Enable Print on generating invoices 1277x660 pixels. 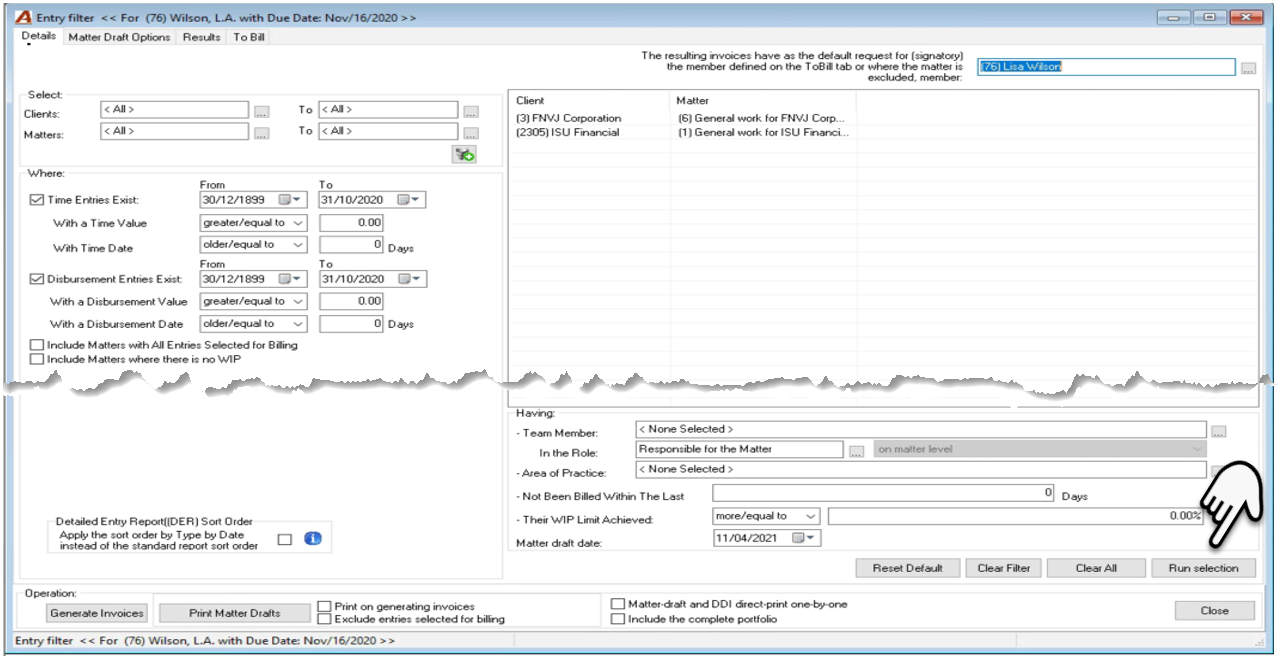pos(325,606)
